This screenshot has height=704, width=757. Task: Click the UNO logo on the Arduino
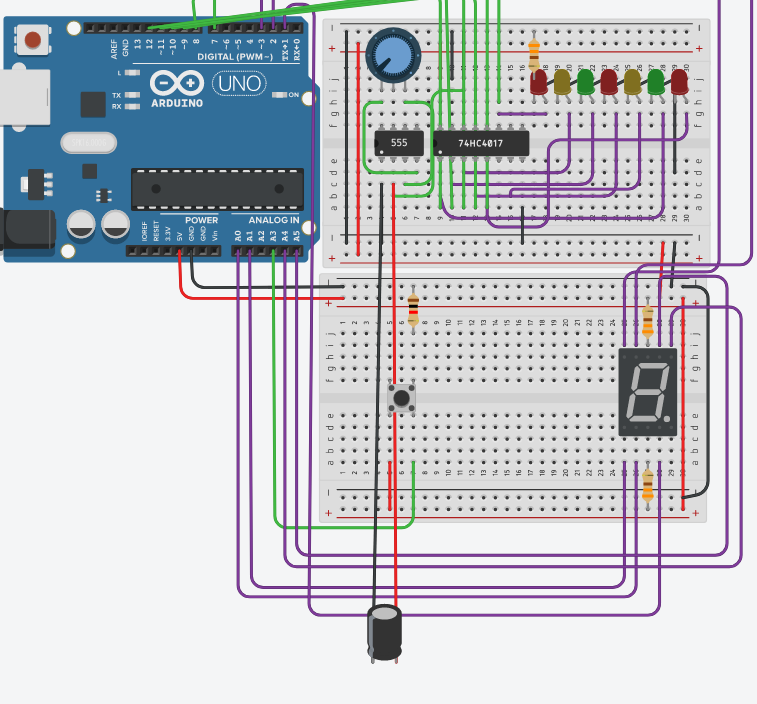pos(238,84)
